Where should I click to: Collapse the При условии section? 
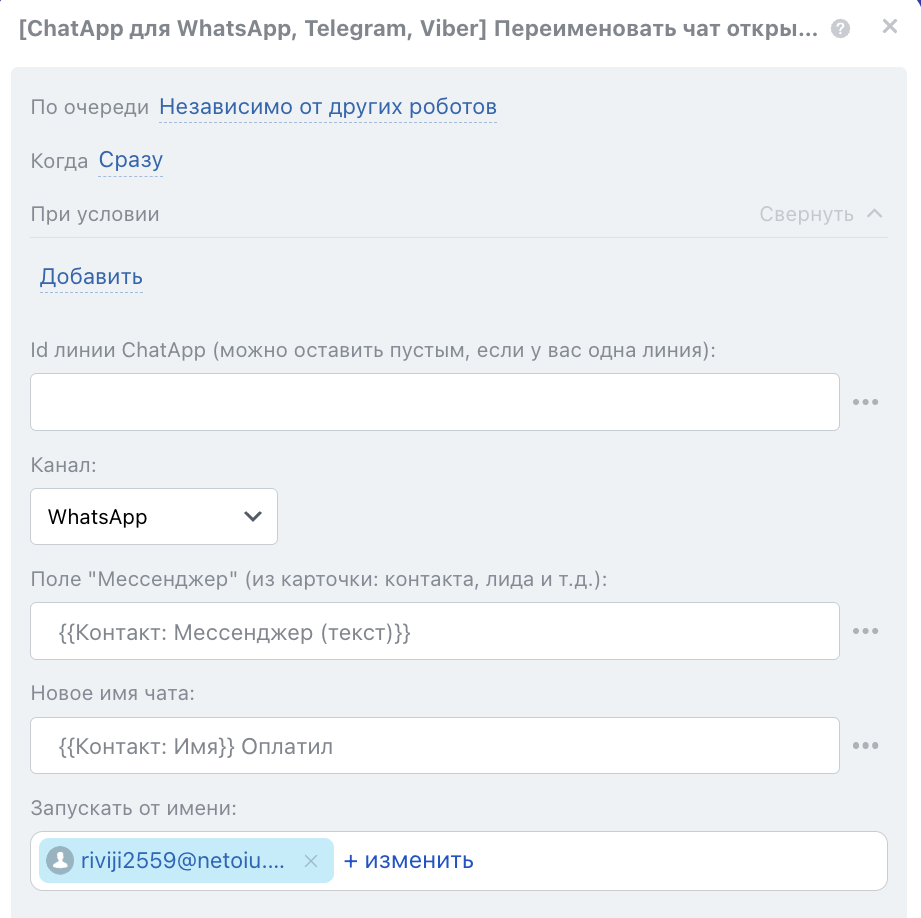pyautogui.click(x=806, y=214)
